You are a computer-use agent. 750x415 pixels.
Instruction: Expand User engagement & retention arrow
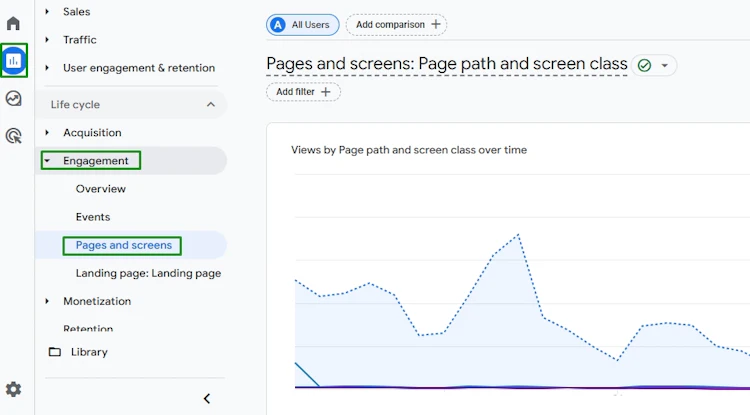(47, 68)
